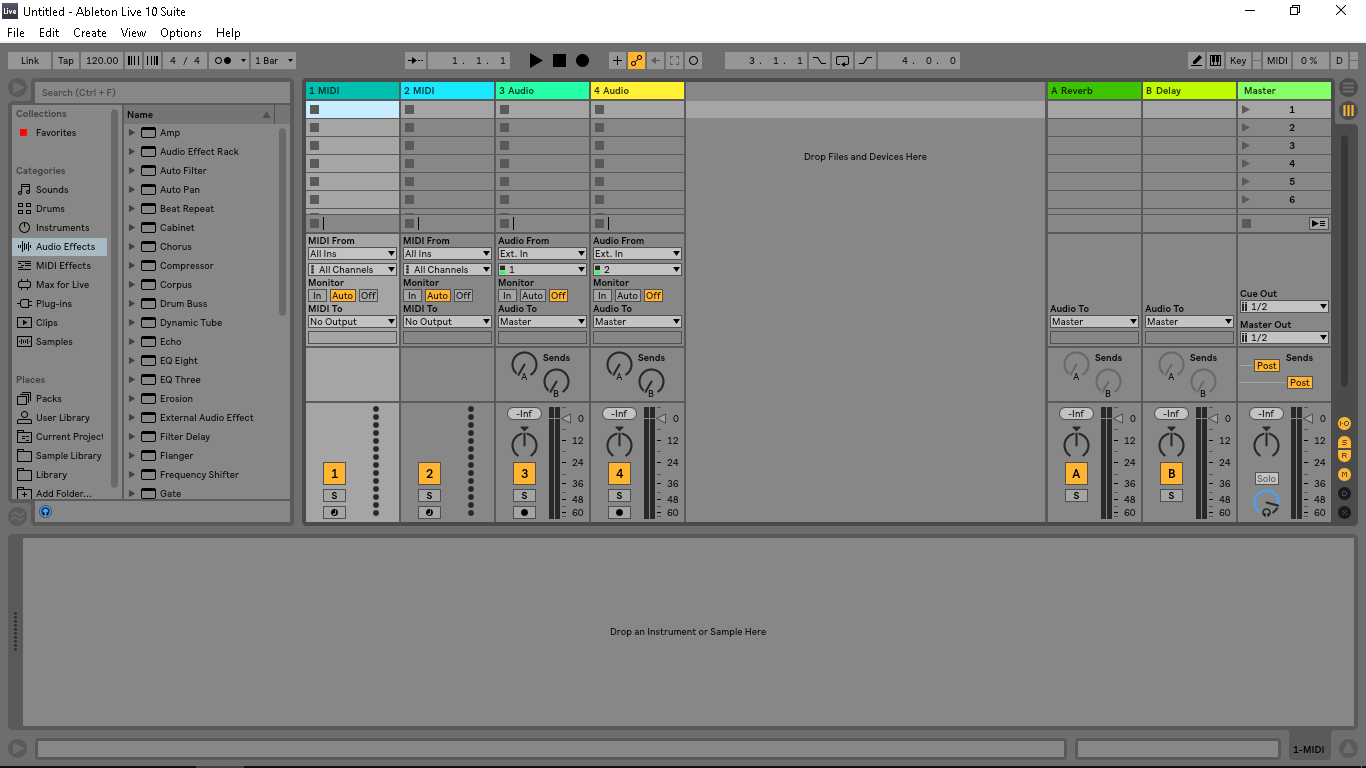The width and height of the screenshot is (1366, 768).
Task: Activate the Loop switch
Action: coord(843,60)
